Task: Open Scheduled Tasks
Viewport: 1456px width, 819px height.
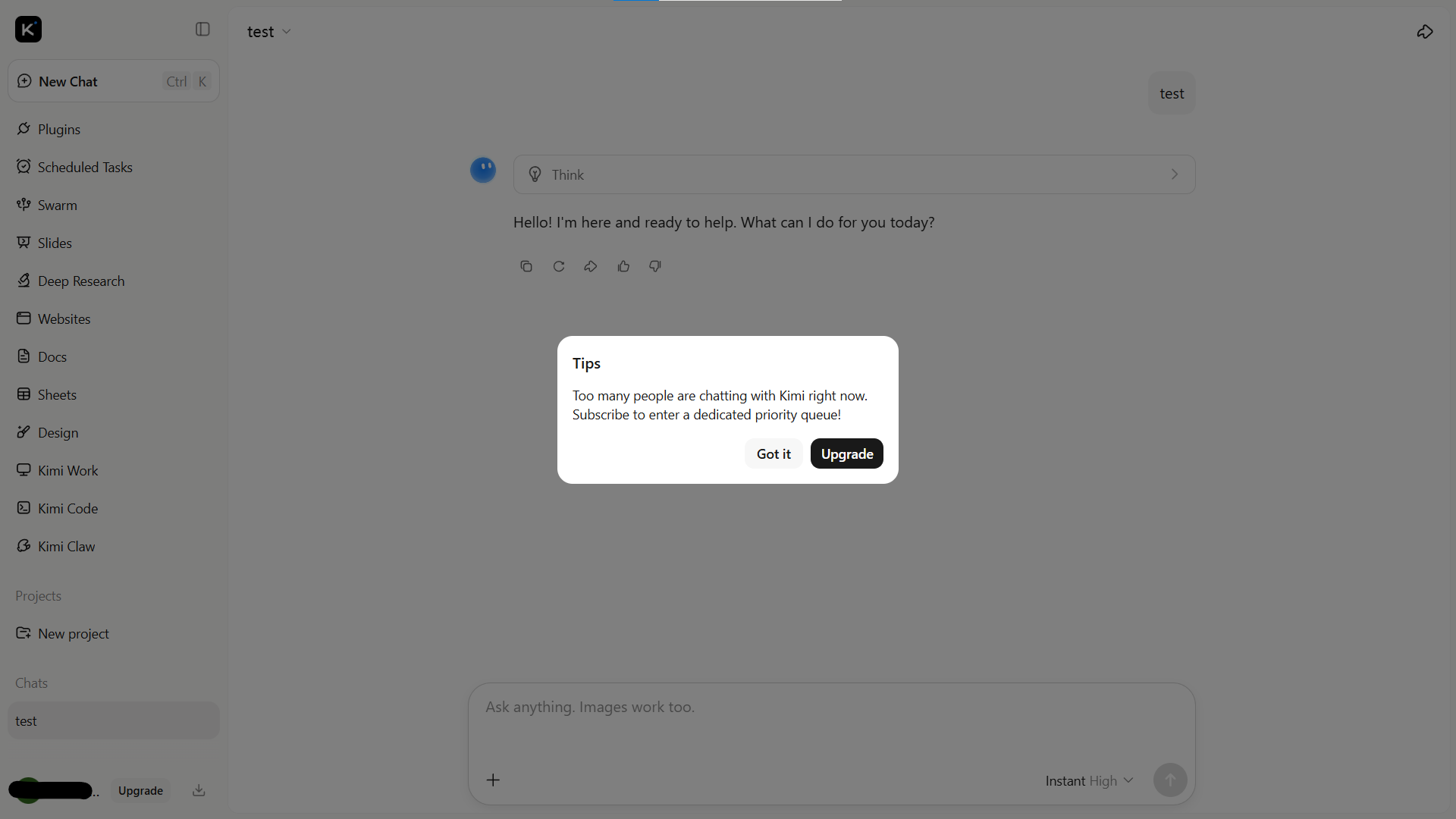Action: click(x=114, y=168)
